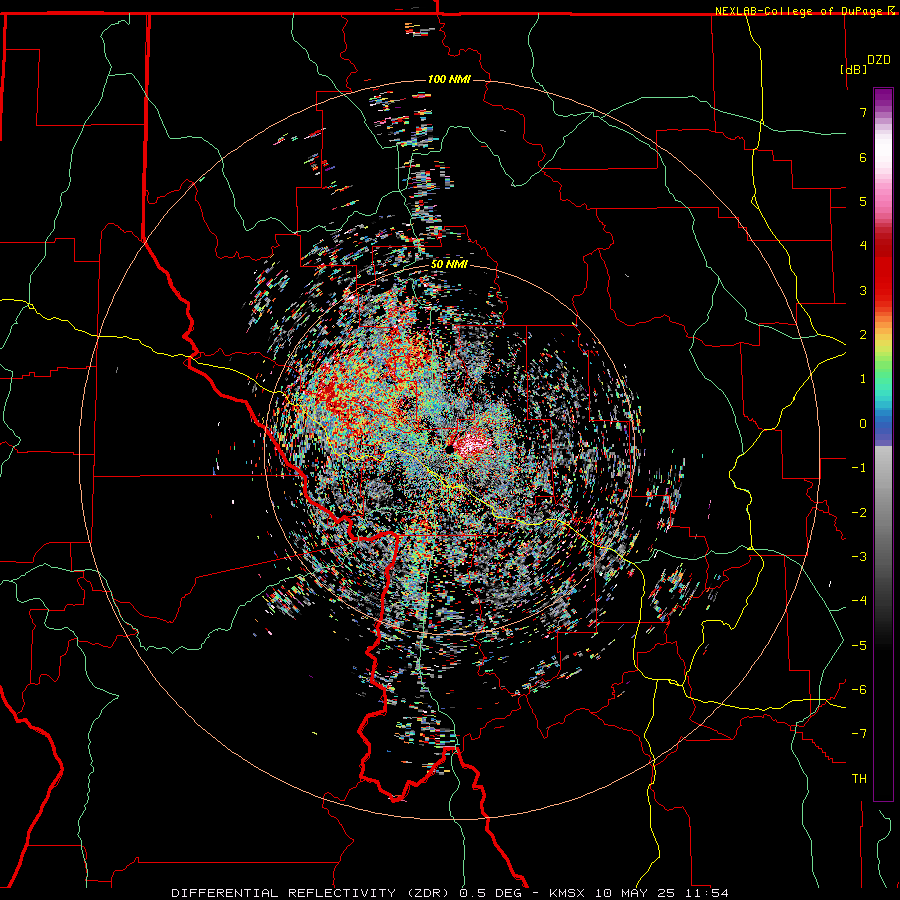Click the 50 NMI range ring label

point(449,265)
